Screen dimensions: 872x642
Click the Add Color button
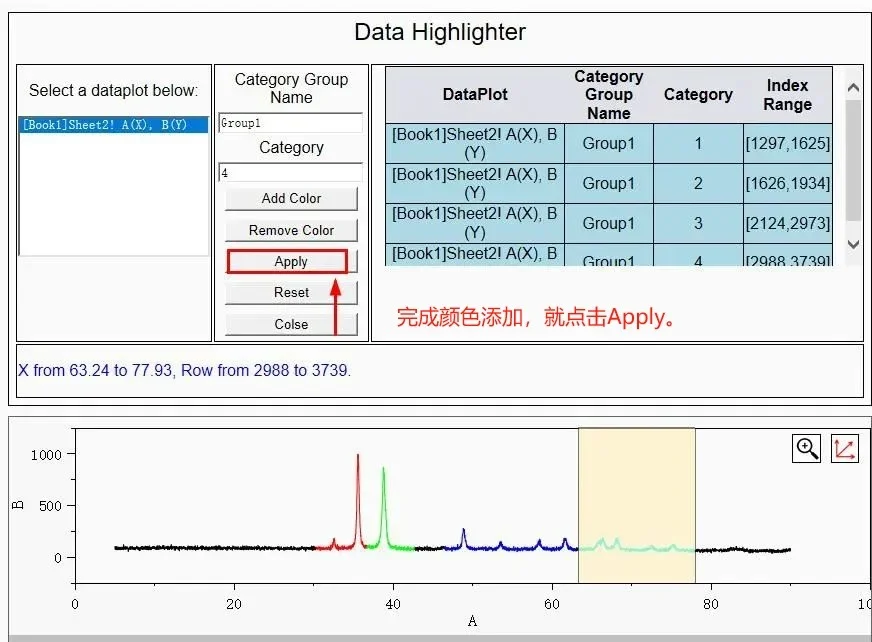[x=291, y=199]
